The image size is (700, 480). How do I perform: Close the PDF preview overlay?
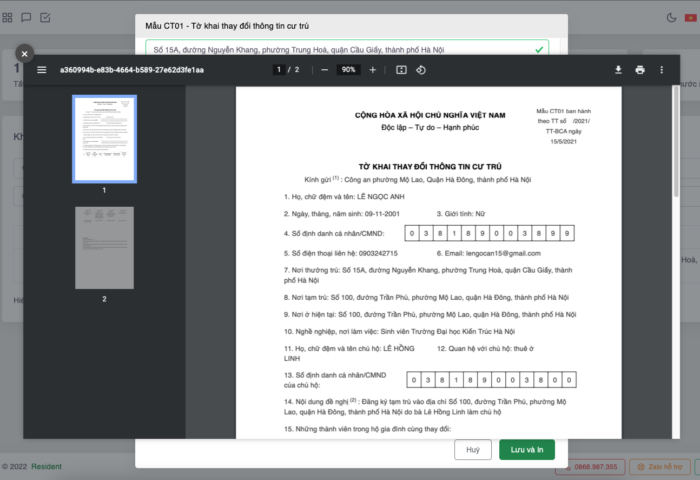click(x=25, y=53)
